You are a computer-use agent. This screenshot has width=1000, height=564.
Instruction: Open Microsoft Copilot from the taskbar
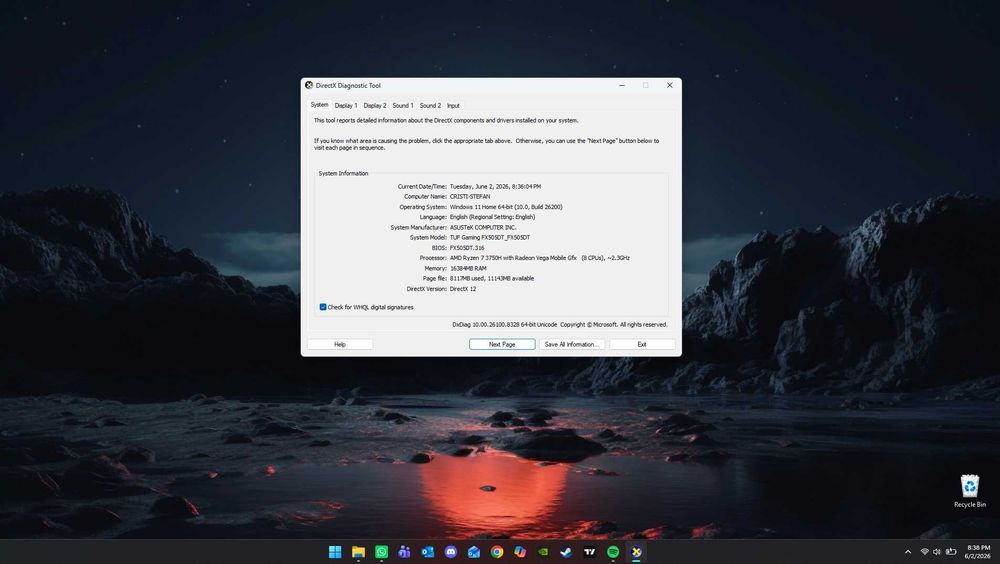coord(520,552)
